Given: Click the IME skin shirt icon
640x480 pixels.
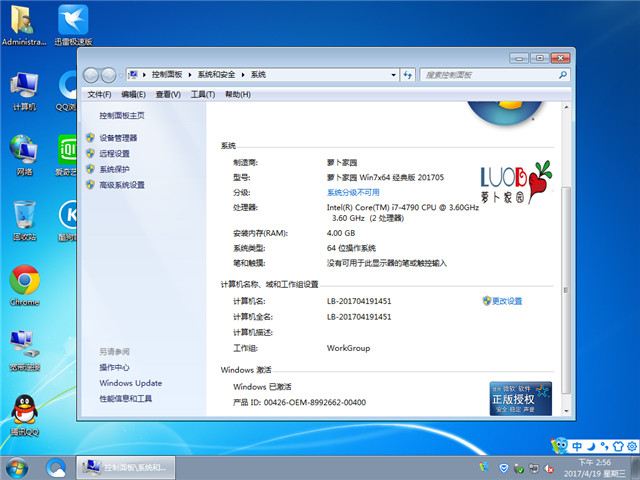Looking at the screenshot, I should (x=618, y=446).
